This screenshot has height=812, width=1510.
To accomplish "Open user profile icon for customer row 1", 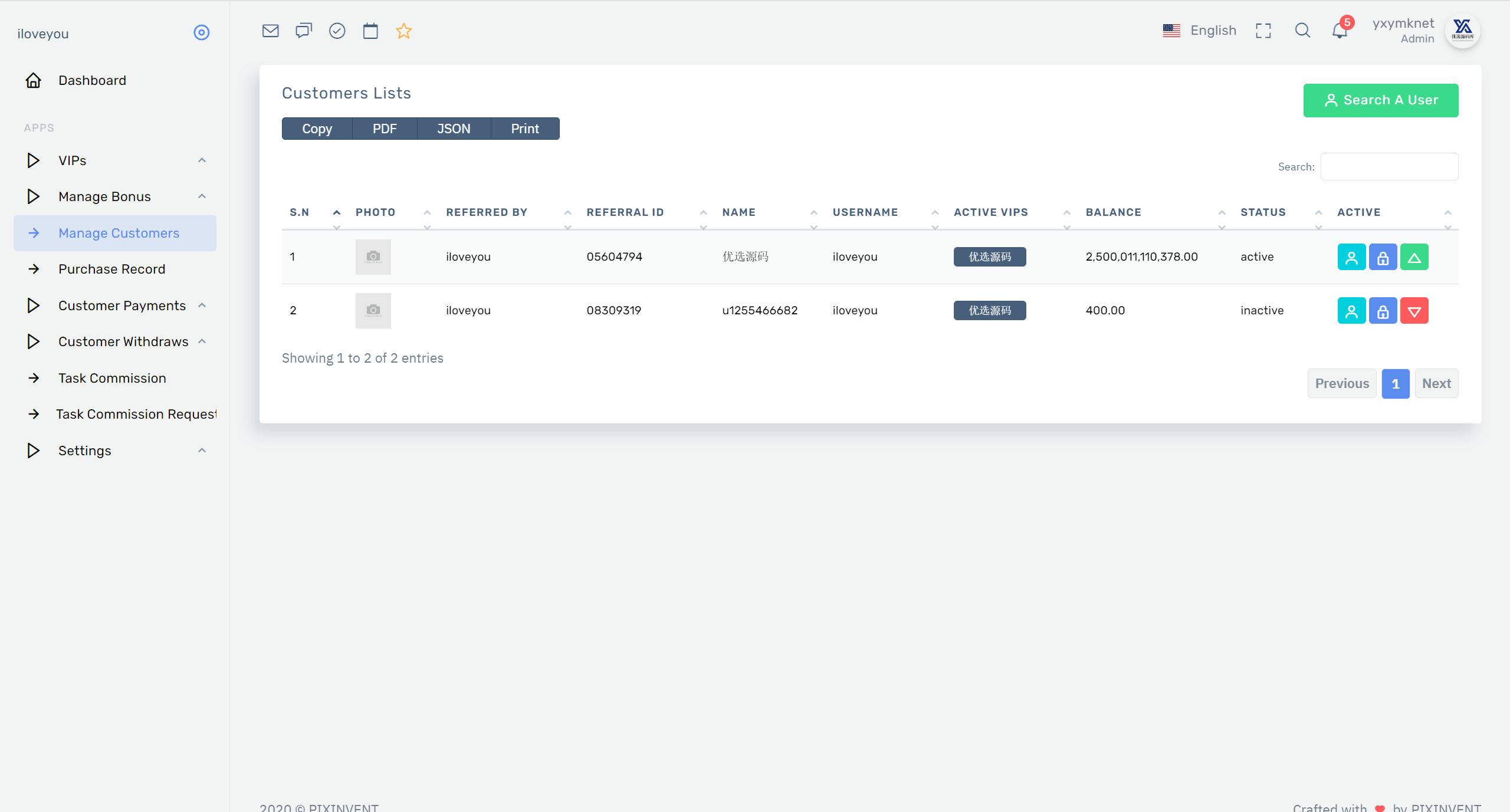I will point(1351,257).
